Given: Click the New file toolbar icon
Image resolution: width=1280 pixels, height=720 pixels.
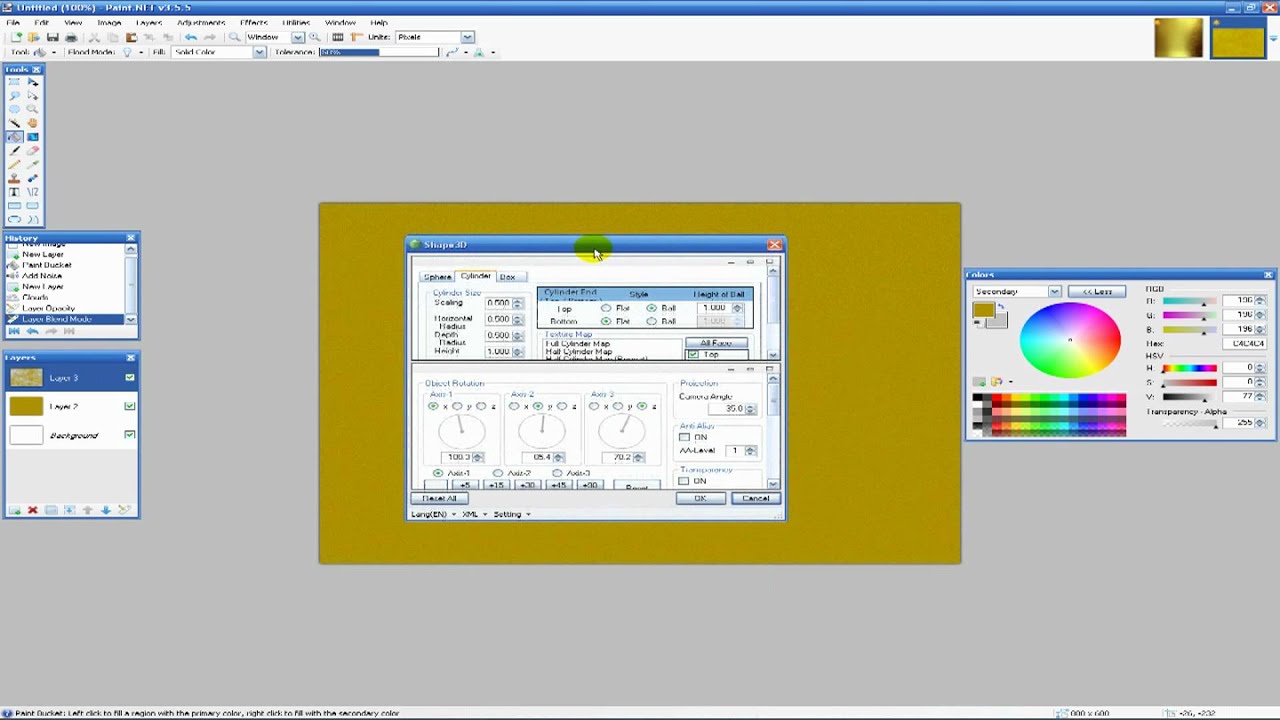Looking at the screenshot, I should 16,37.
